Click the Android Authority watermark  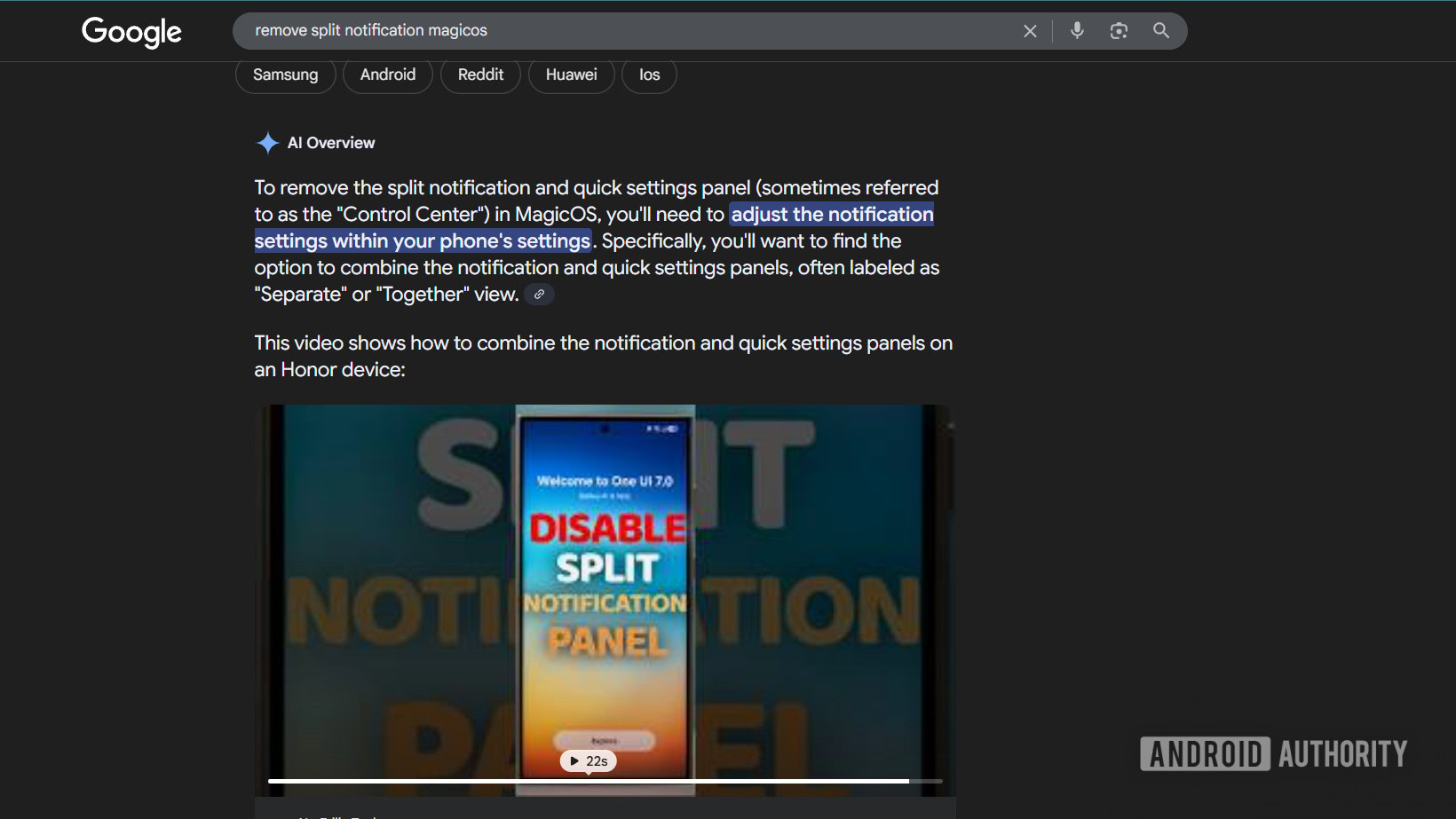(1273, 754)
